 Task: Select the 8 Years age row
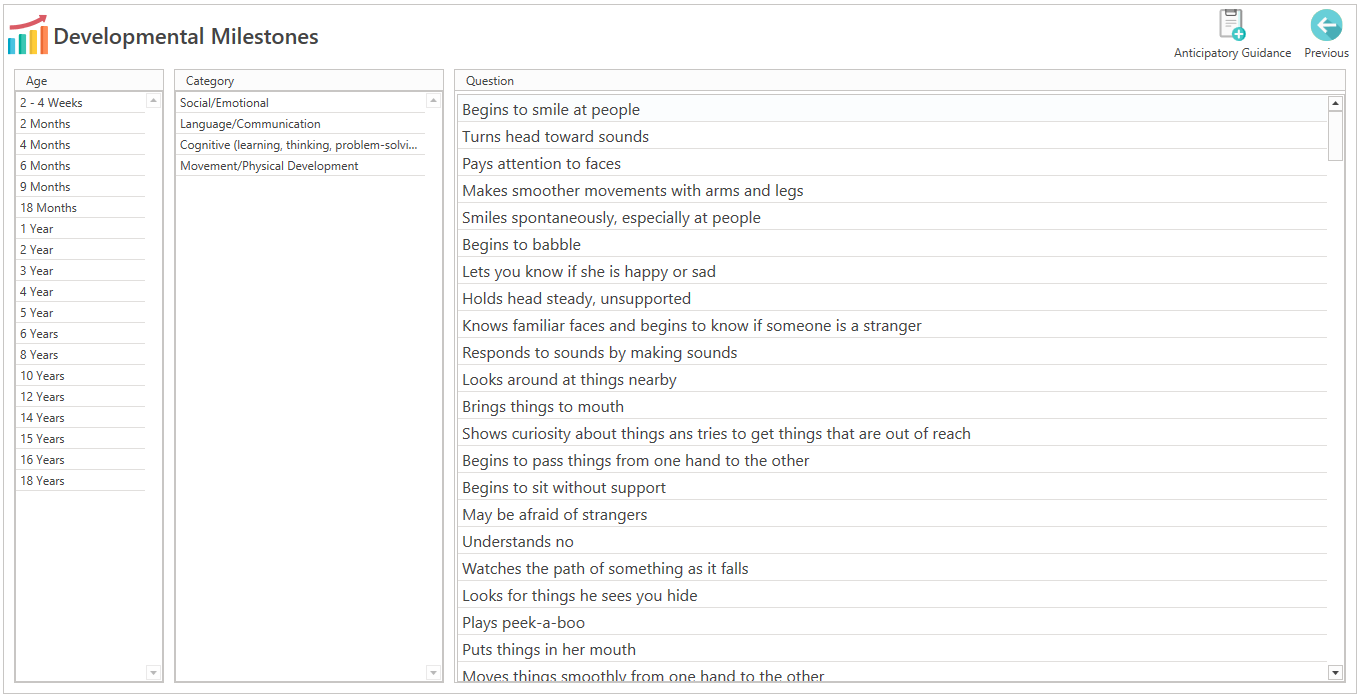click(80, 355)
